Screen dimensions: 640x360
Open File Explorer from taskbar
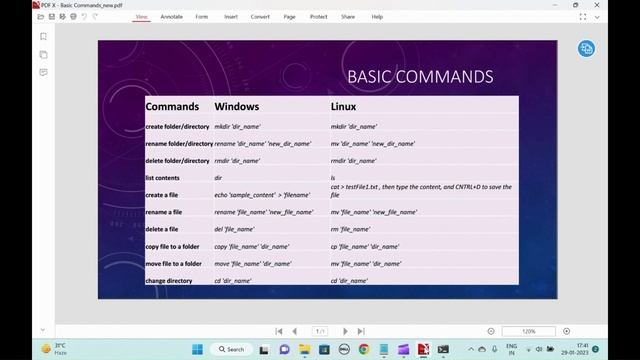point(304,349)
